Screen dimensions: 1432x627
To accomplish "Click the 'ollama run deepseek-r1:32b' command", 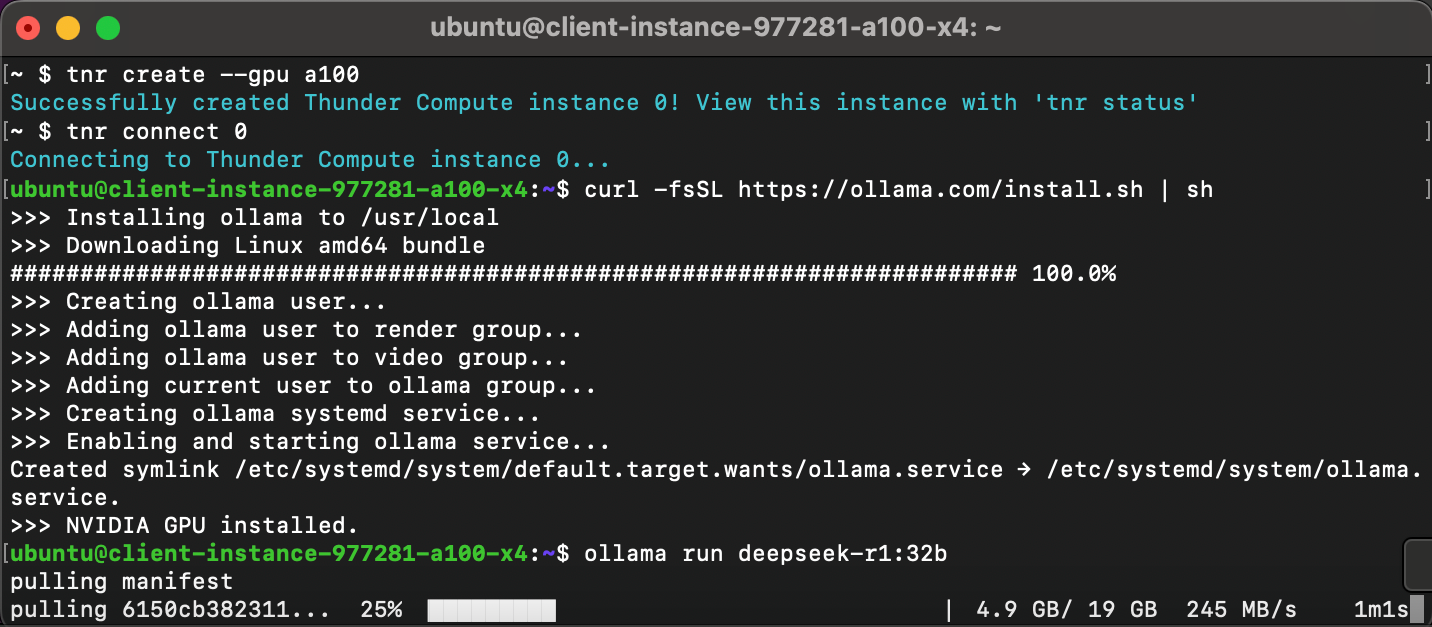I will (x=765, y=553).
